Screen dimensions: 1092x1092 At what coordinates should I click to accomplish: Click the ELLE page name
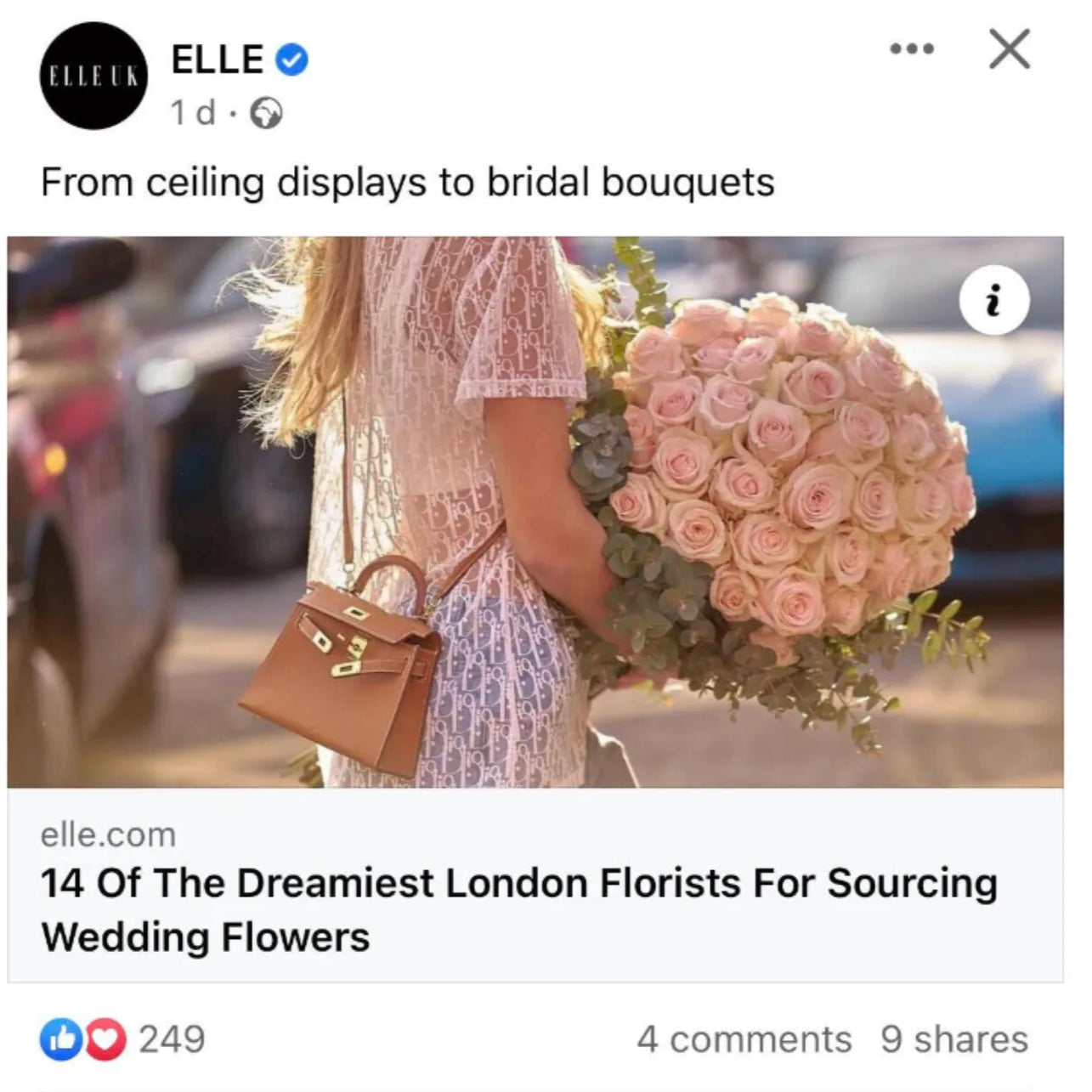coord(218,59)
